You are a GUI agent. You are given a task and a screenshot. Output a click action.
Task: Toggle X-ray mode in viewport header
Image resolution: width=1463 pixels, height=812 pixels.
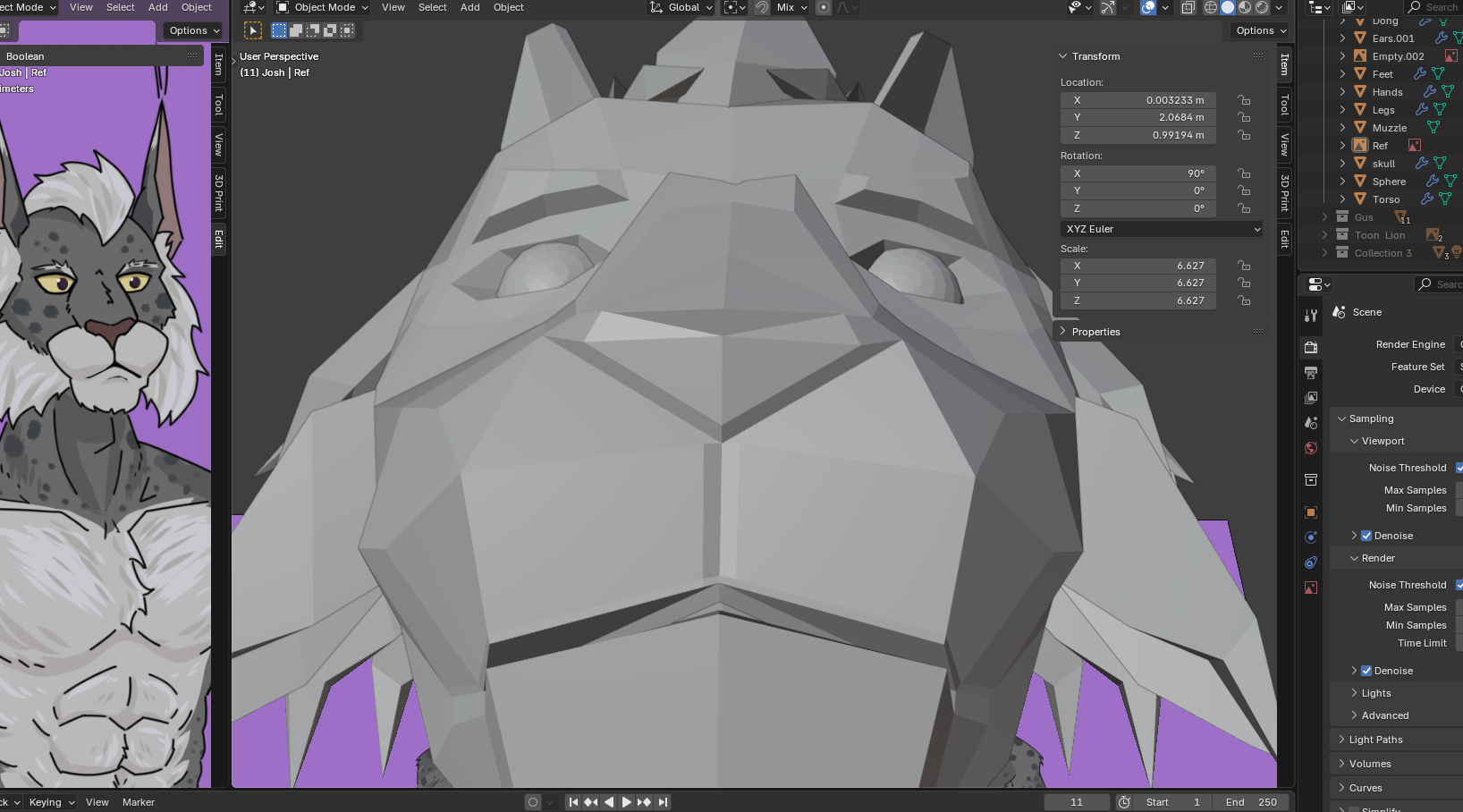click(x=1188, y=7)
